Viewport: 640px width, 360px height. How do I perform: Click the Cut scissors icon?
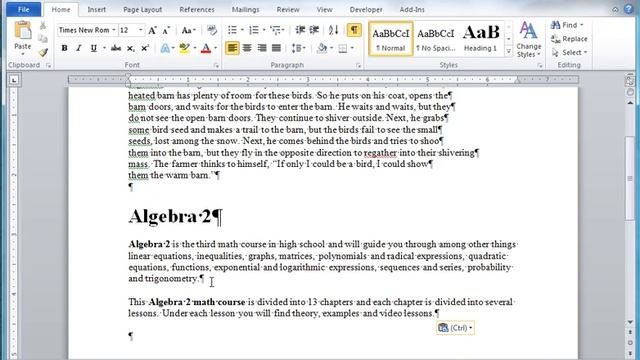(42, 25)
